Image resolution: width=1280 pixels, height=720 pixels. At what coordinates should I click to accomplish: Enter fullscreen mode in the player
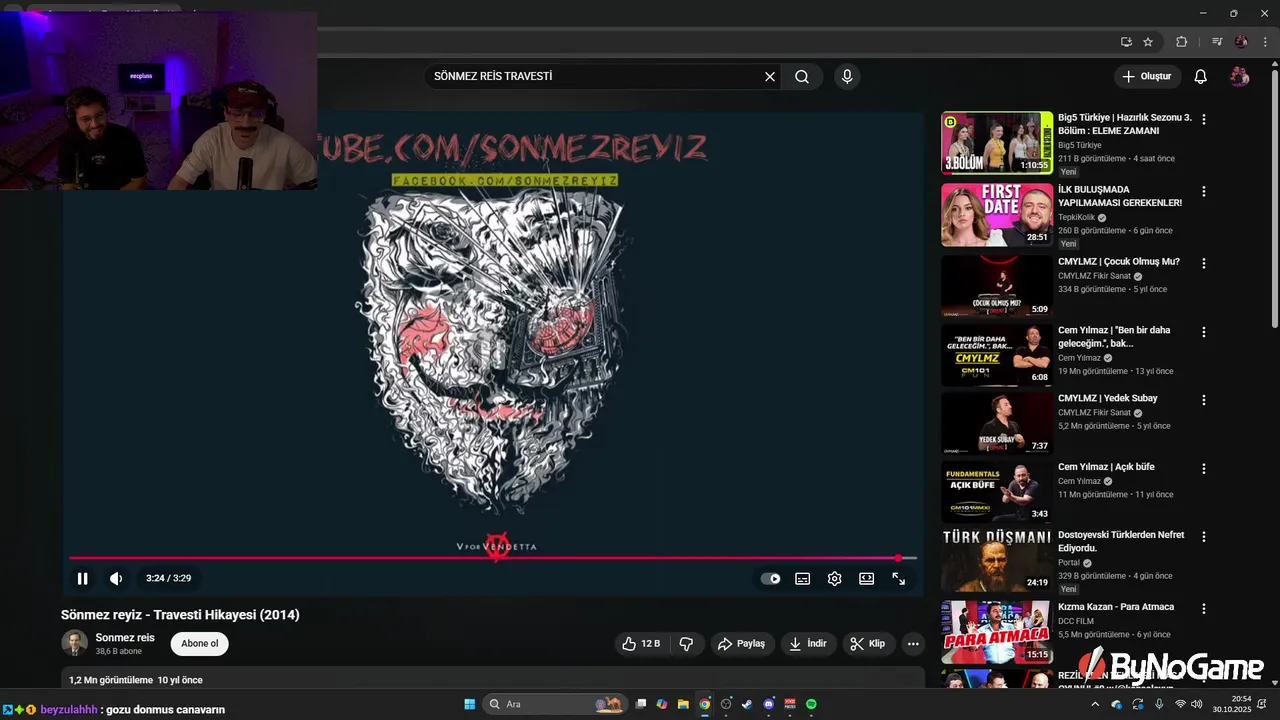[x=898, y=578]
